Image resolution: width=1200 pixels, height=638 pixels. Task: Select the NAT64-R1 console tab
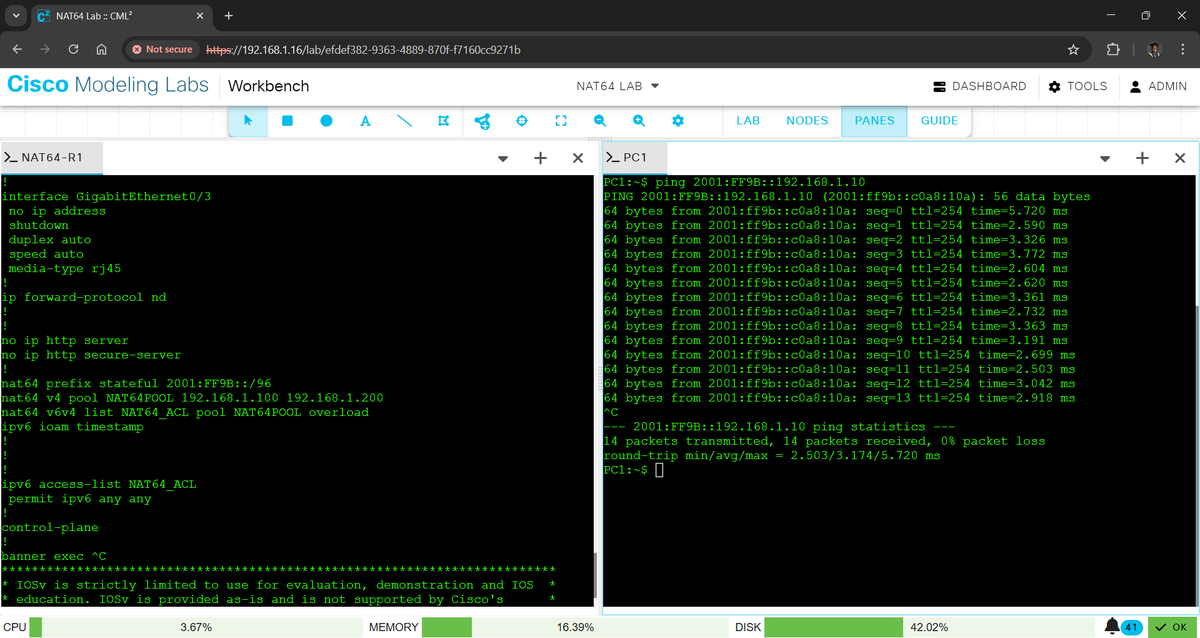(51, 158)
